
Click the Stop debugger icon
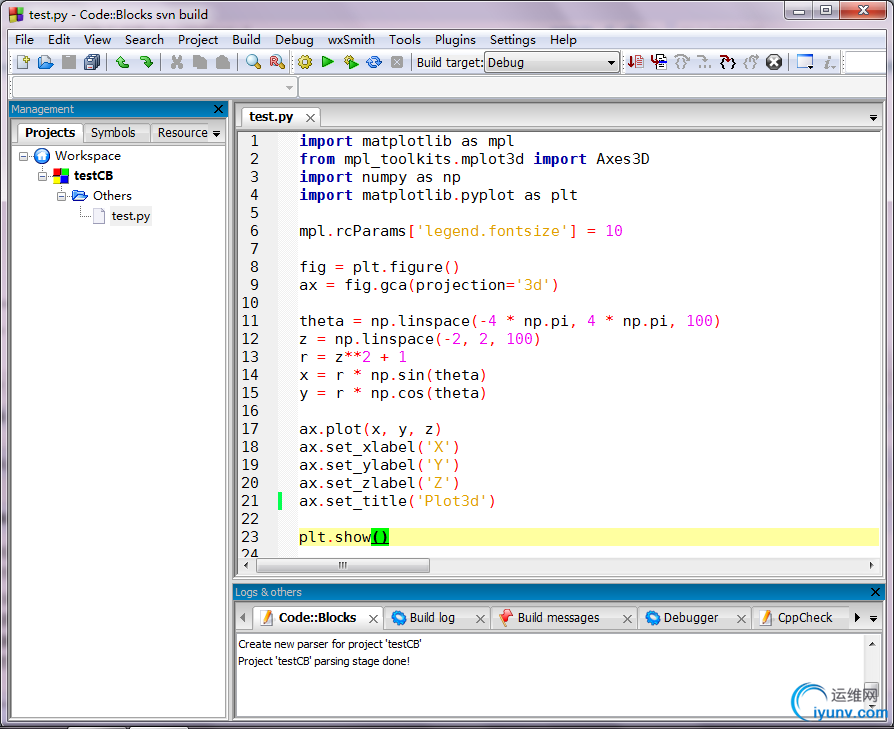point(774,62)
